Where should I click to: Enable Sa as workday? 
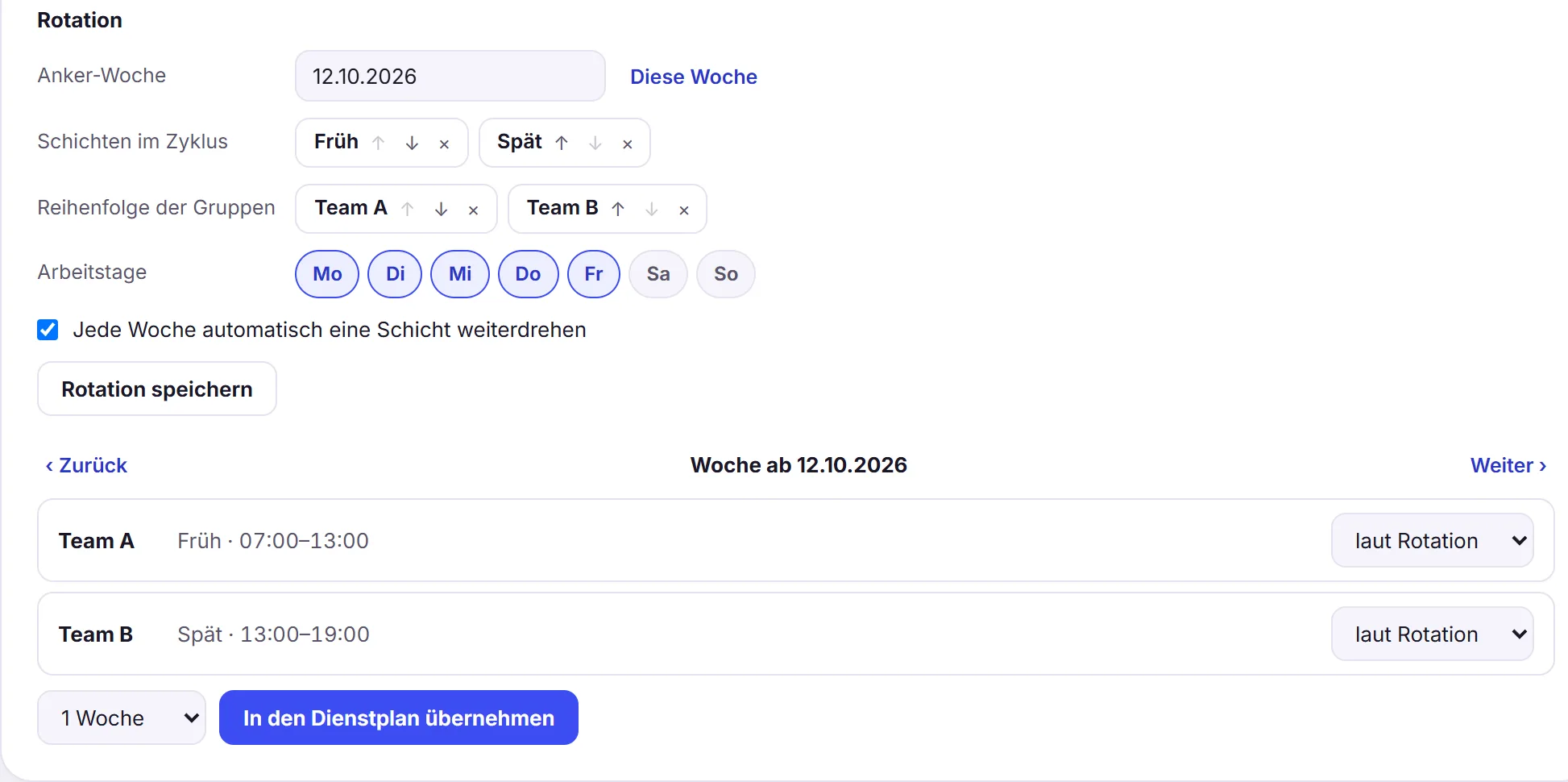click(x=658, y=274)
